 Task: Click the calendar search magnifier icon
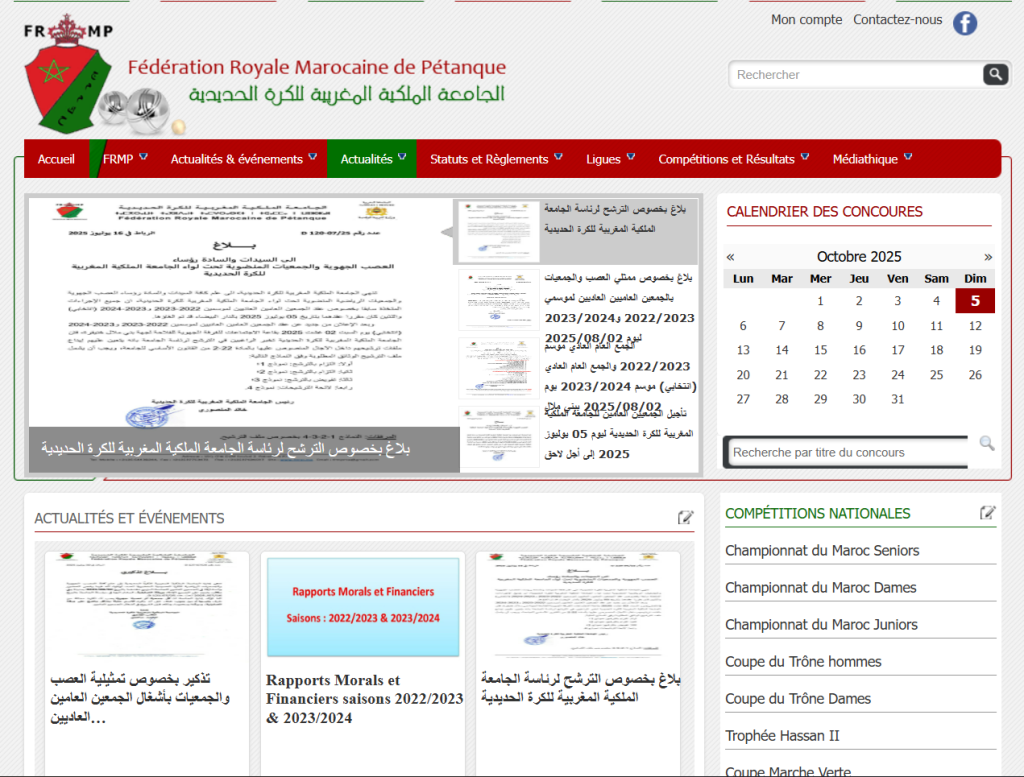pyautogui.click(x=986, y=443)
